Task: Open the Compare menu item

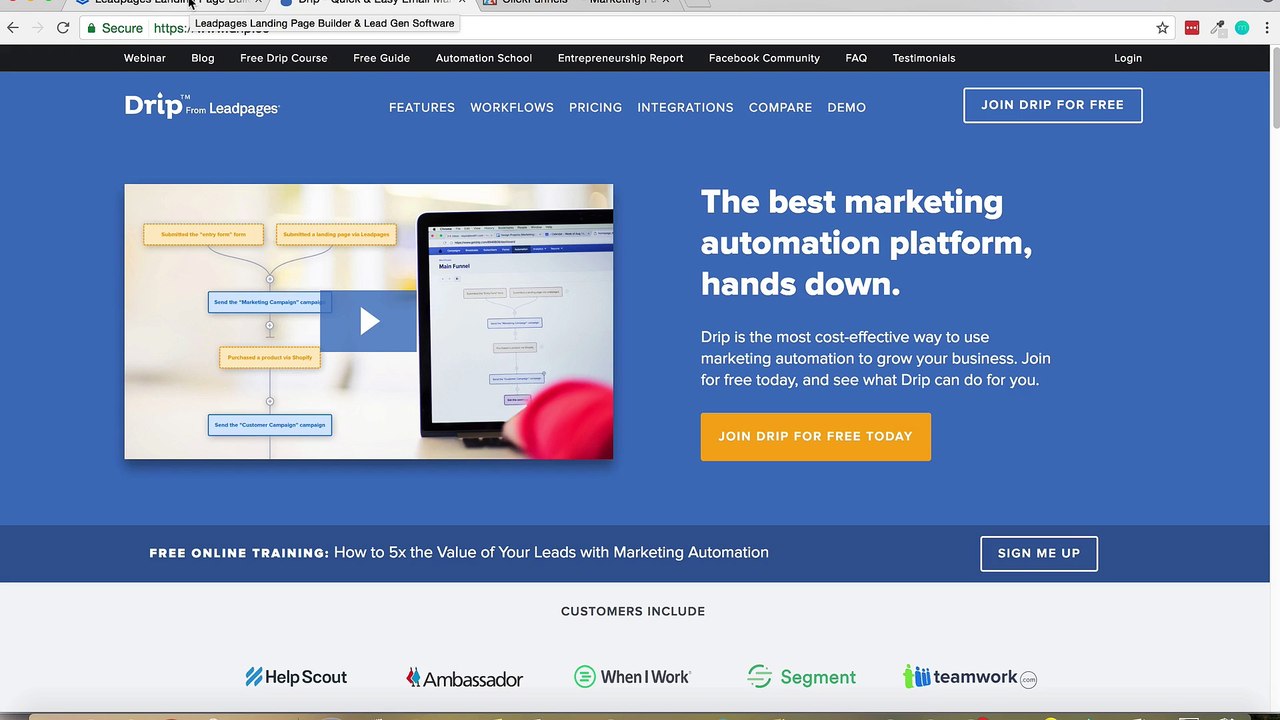Action: pyautogui.click(x=780, y=107)
